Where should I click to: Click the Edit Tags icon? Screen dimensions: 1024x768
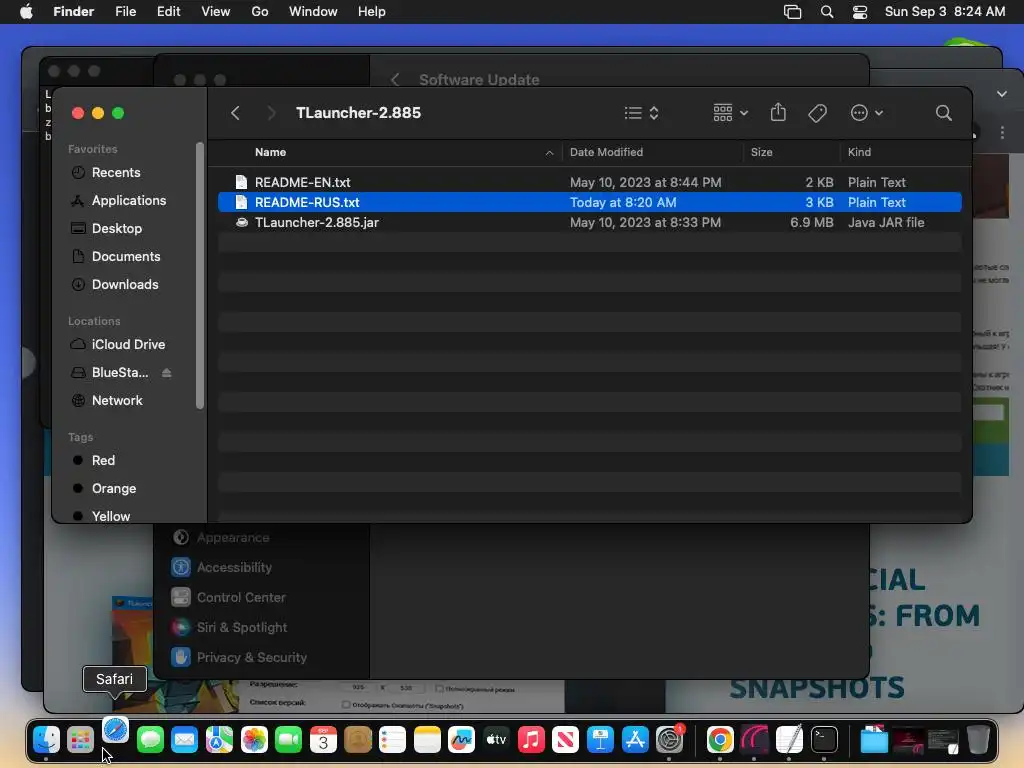coord(817,113)
